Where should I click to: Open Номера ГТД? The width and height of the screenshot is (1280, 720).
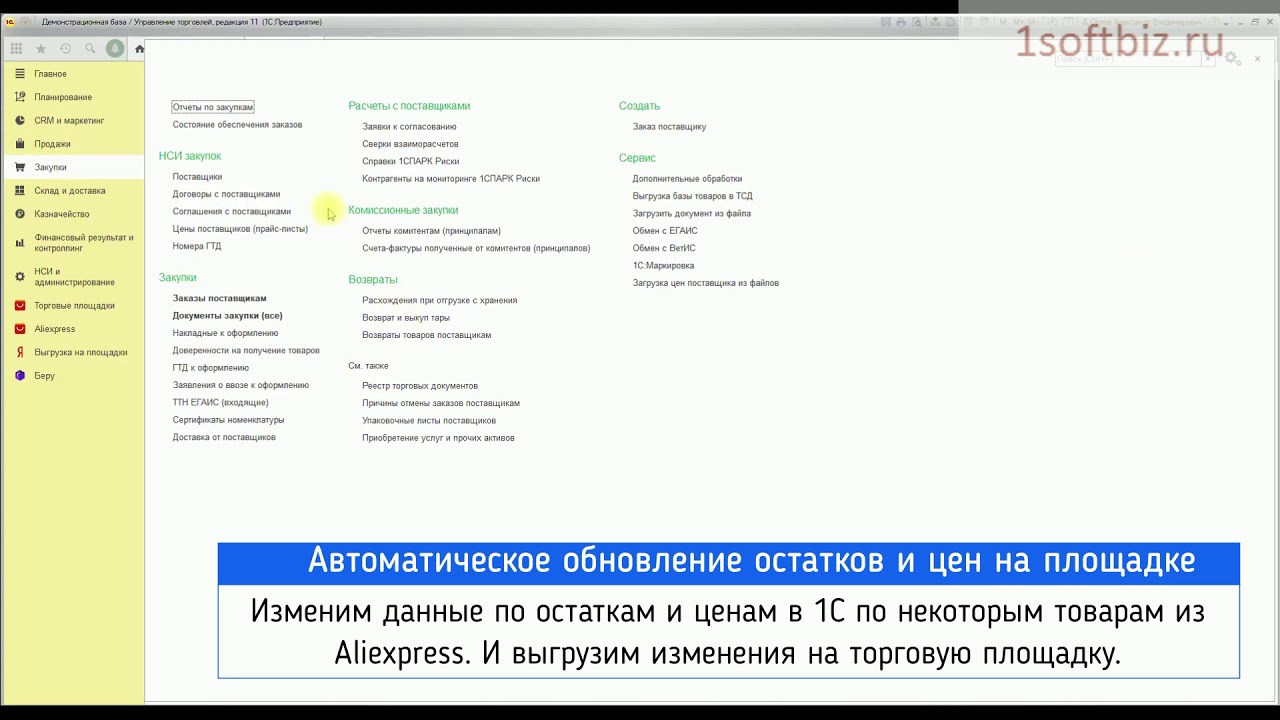point(197,246)
